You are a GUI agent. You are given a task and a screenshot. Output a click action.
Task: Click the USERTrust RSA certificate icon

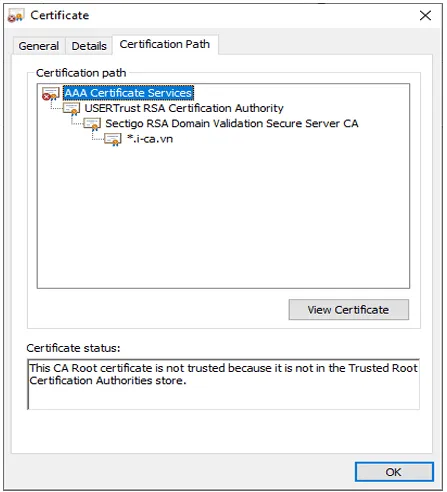72,109
